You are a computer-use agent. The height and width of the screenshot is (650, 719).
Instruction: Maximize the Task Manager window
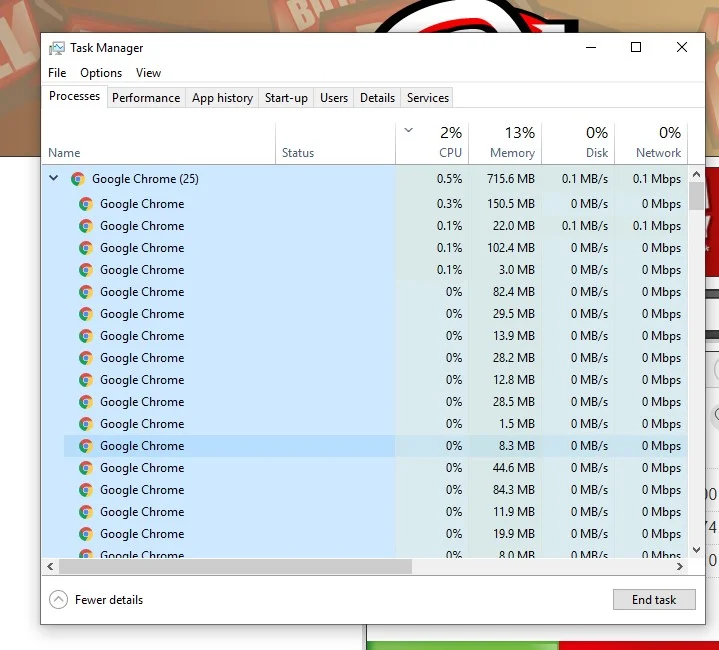tap(636, 47)
